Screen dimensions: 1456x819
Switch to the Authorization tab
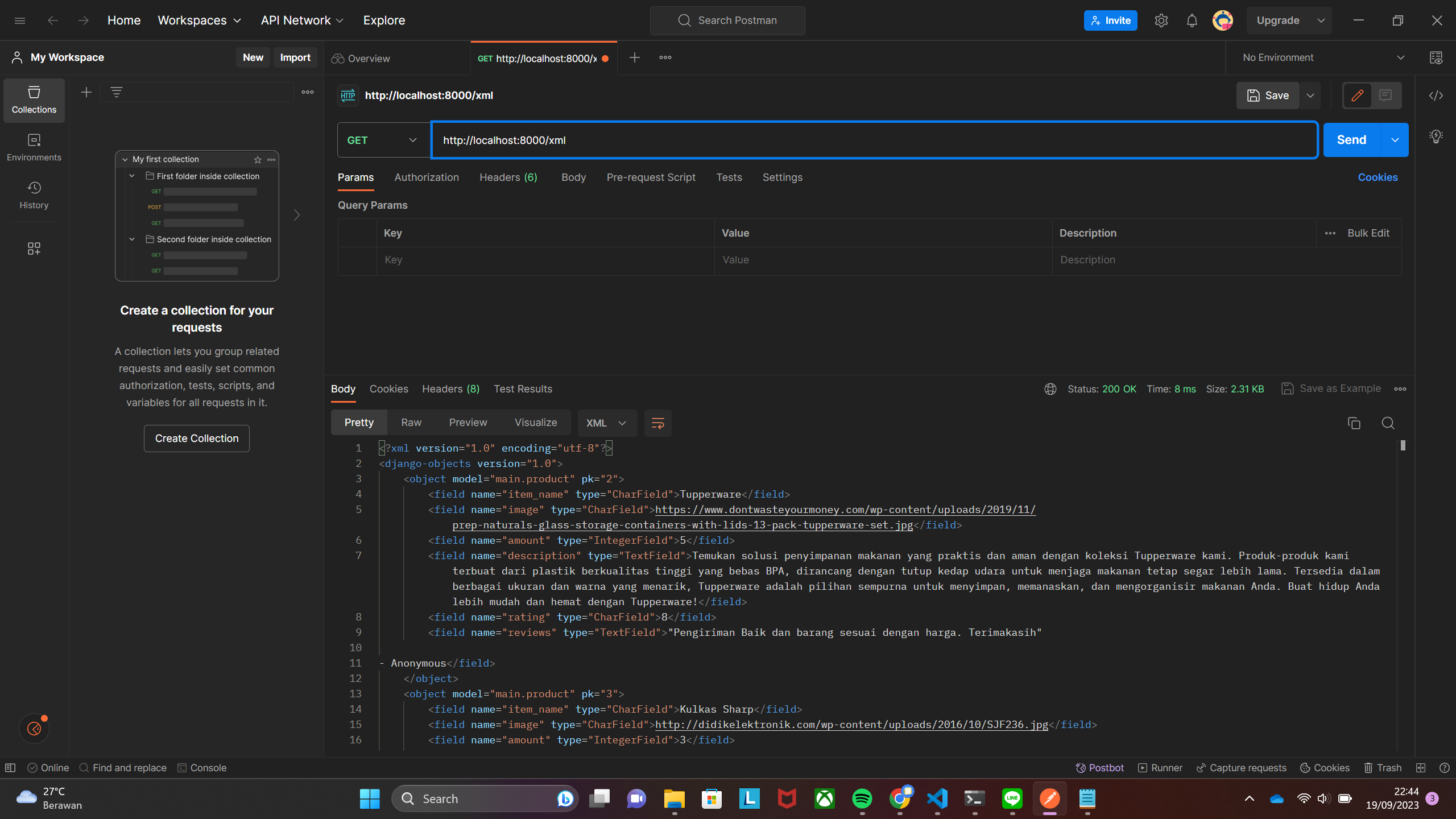427,177
